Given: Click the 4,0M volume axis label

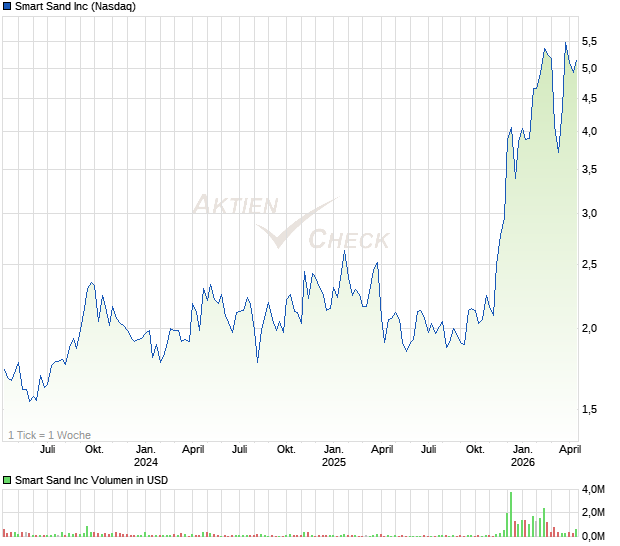Looking at the screenshot, I should coord(593,489).
